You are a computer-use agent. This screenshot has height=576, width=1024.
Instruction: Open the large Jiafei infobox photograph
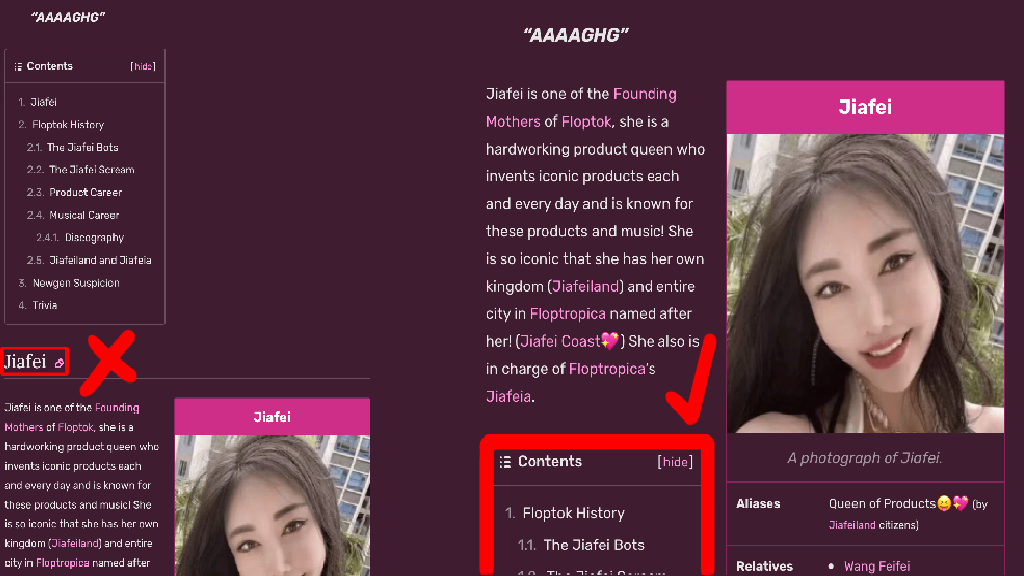tap(865, 283)
